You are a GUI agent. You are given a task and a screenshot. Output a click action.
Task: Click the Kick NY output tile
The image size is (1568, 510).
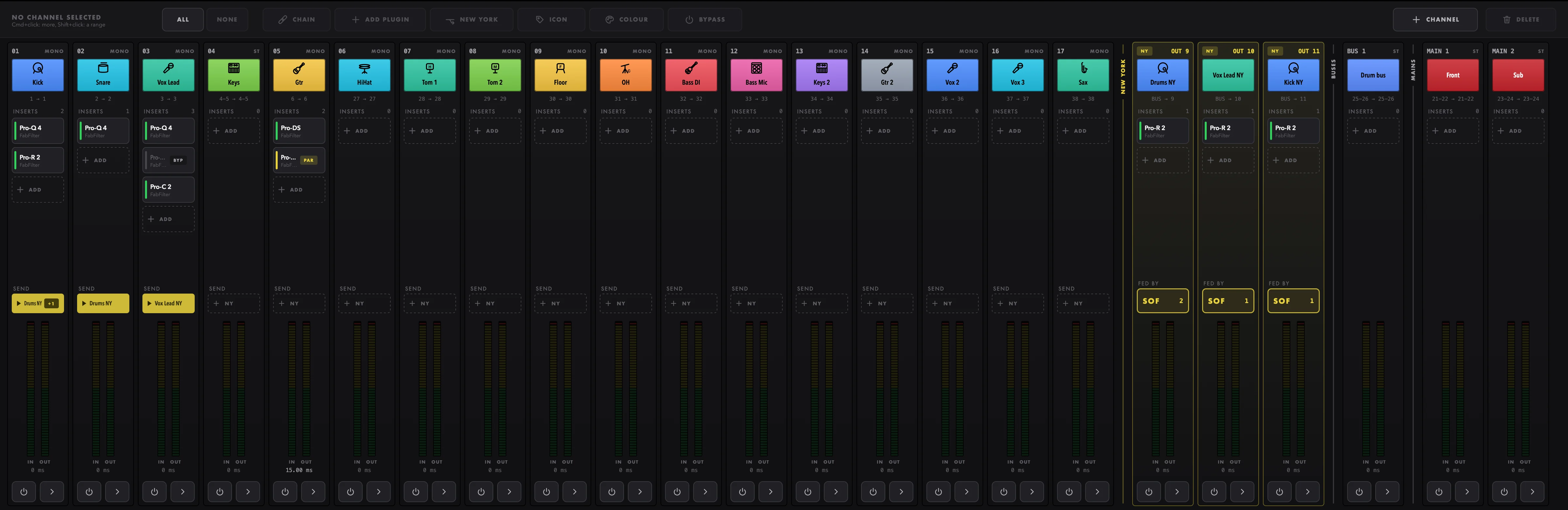coord(1294,75)
